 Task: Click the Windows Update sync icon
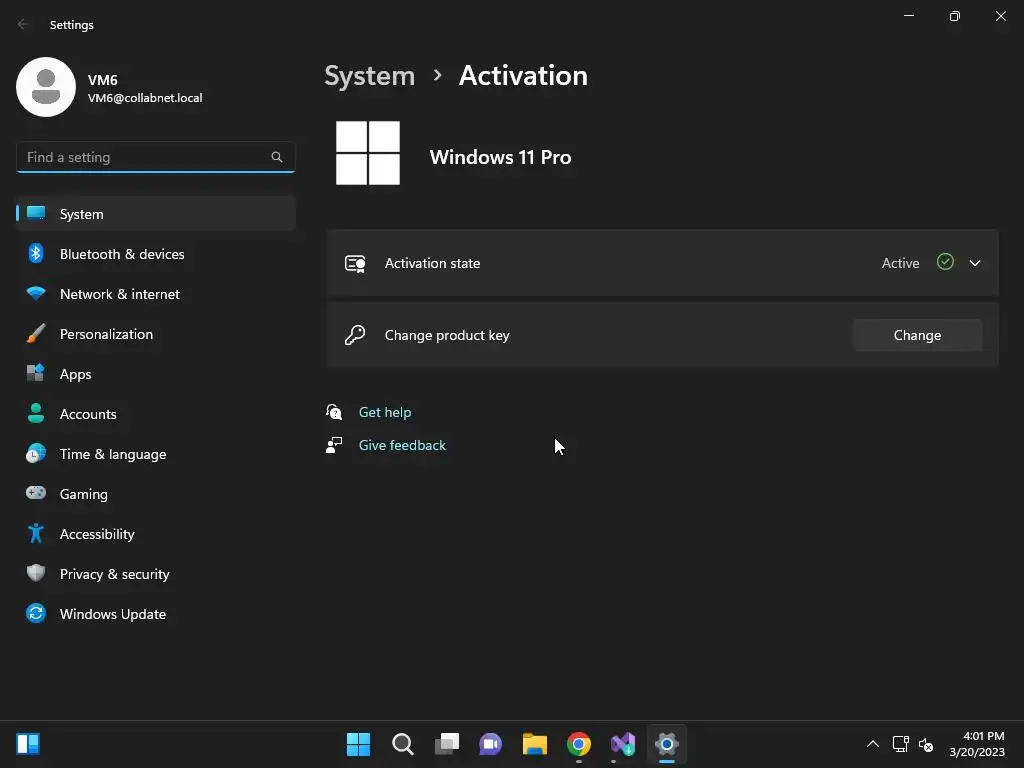click(36, 613)
